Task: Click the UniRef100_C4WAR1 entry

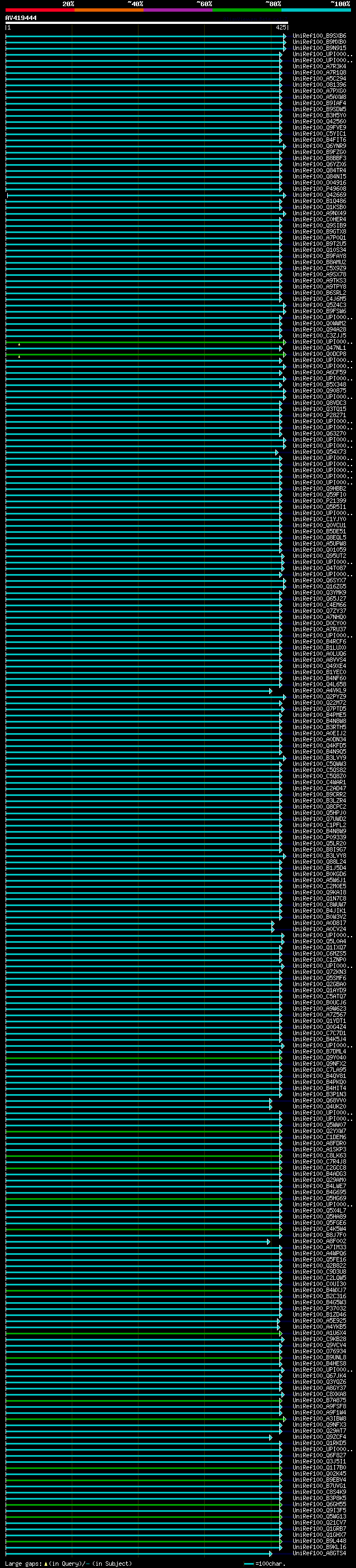Action: click(x=319, y=783)
